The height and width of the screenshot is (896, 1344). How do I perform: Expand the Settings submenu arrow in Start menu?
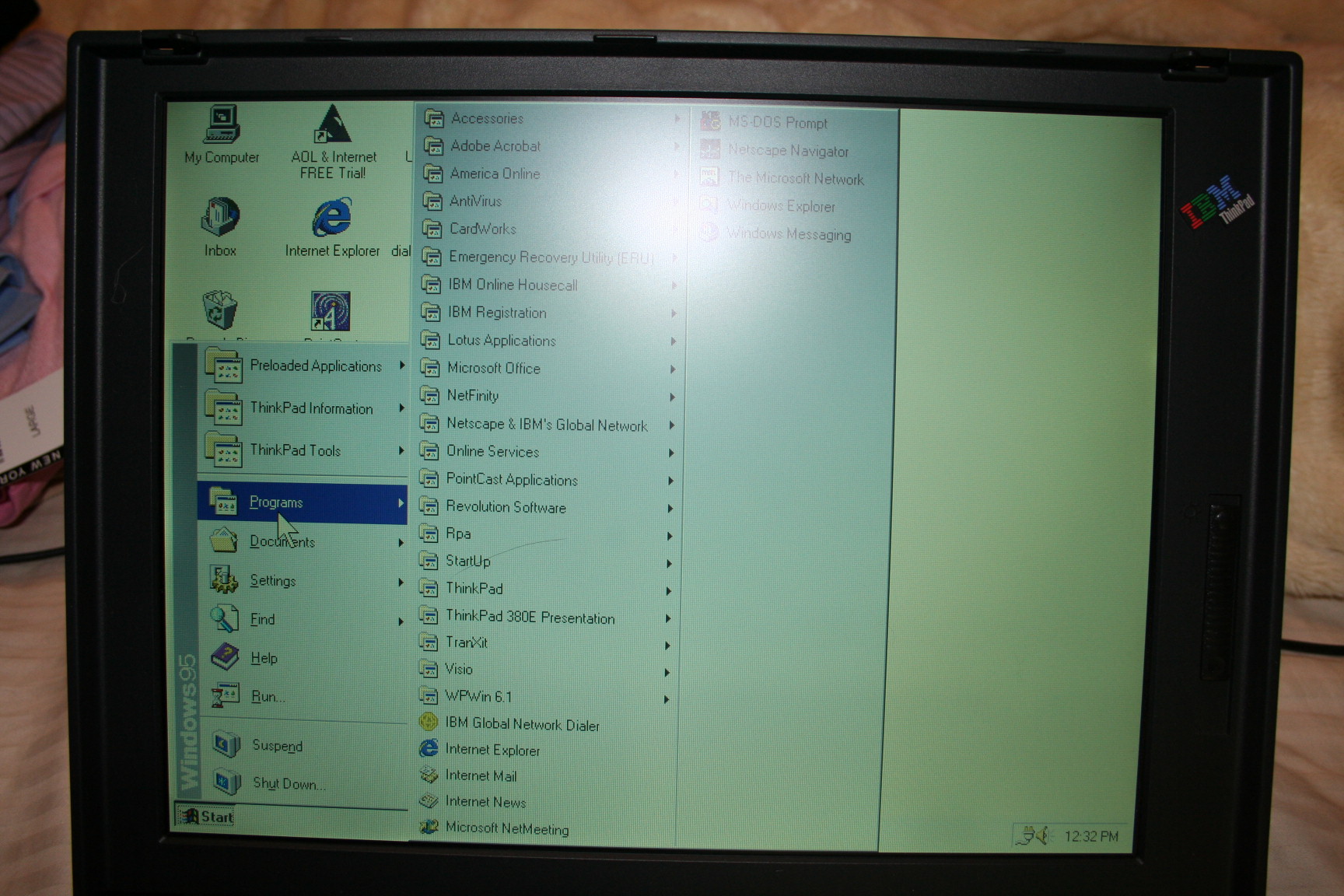[401, 582]
